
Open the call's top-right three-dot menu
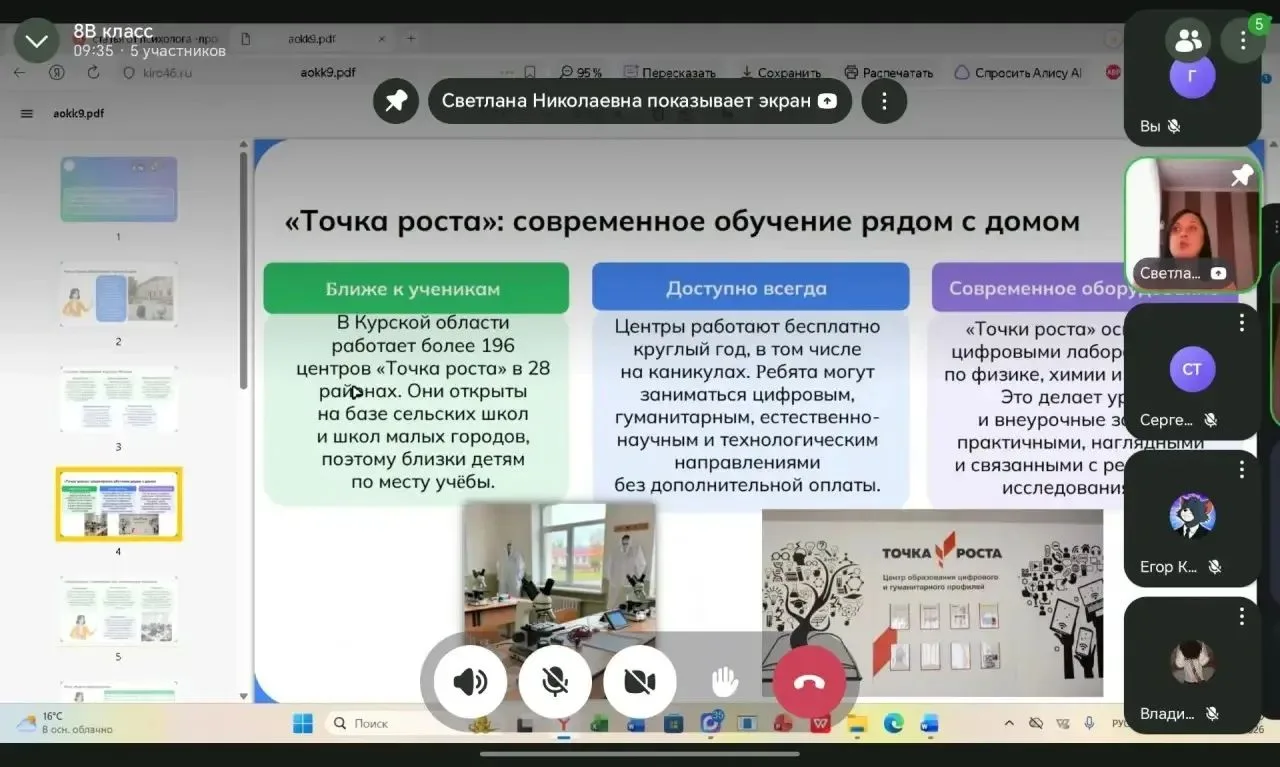click(x=1243, y=40)
